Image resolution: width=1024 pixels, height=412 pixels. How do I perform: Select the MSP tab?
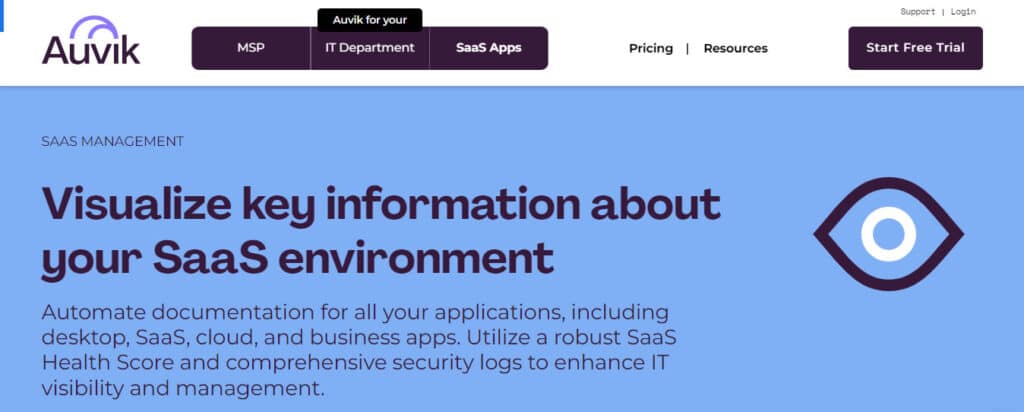[251, 48]
